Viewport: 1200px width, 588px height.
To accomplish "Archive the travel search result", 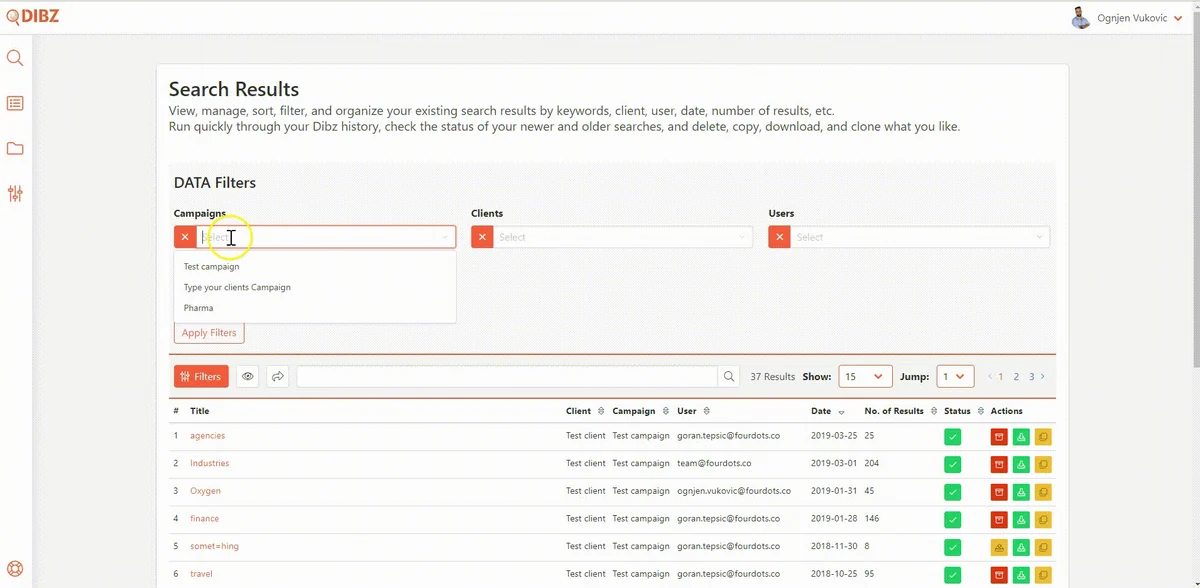I will tap(999, 575).
